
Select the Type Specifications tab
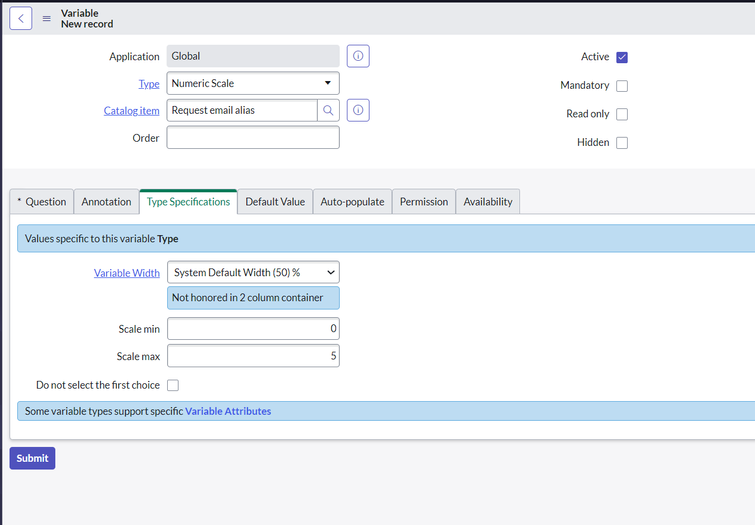click(188, 202)
